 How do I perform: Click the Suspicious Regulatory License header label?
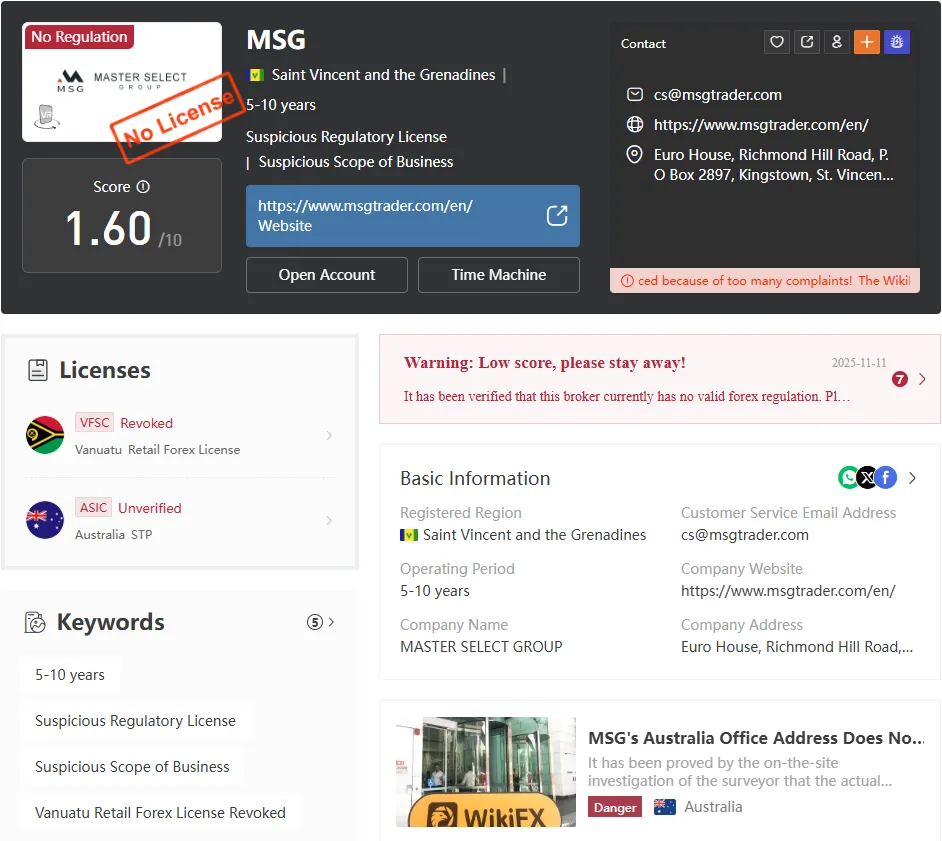pos(346,137)
